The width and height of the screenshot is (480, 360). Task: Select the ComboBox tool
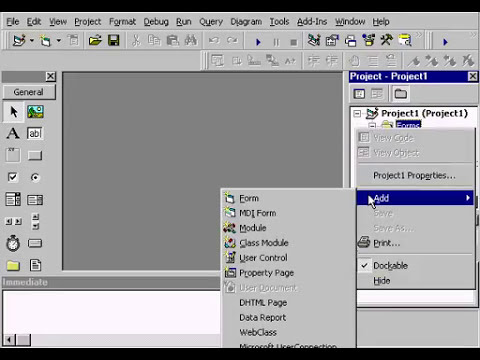[x=13, y=199]
